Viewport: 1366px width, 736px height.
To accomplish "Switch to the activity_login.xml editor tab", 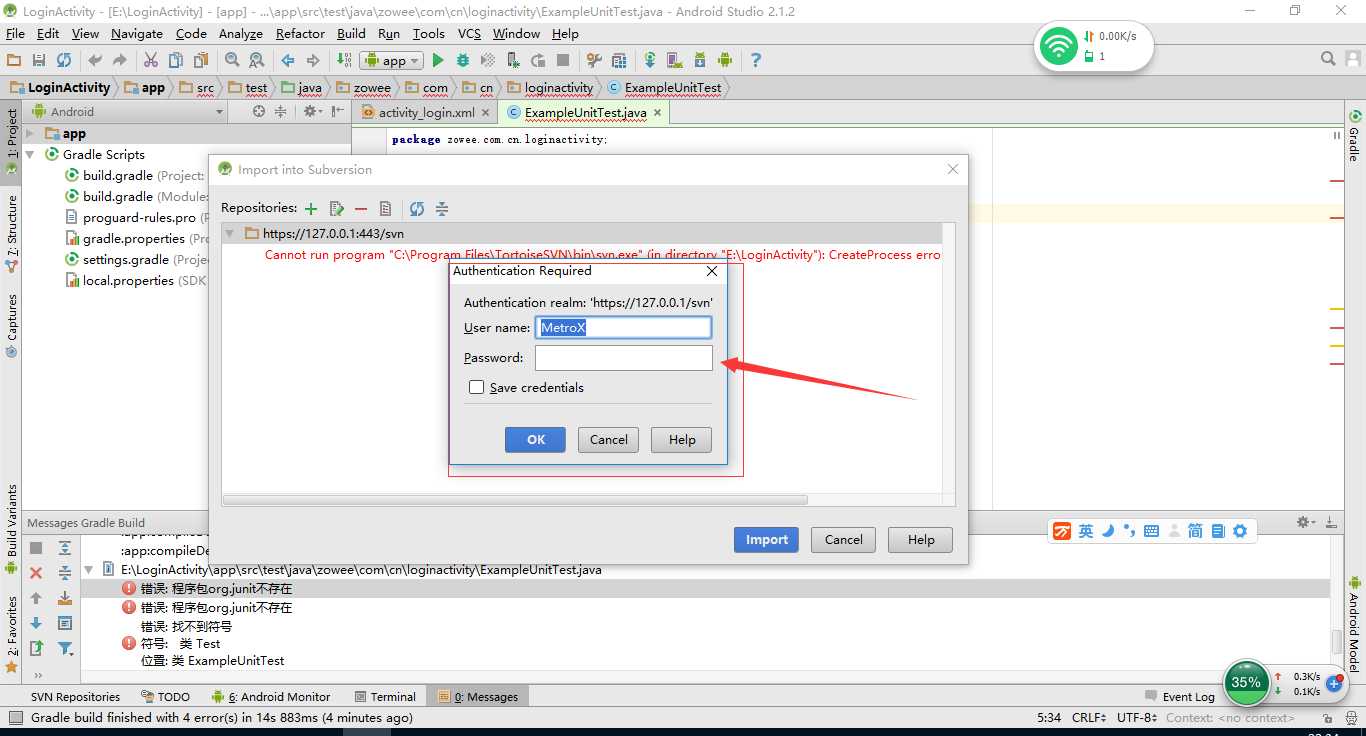I will point(427,113).
